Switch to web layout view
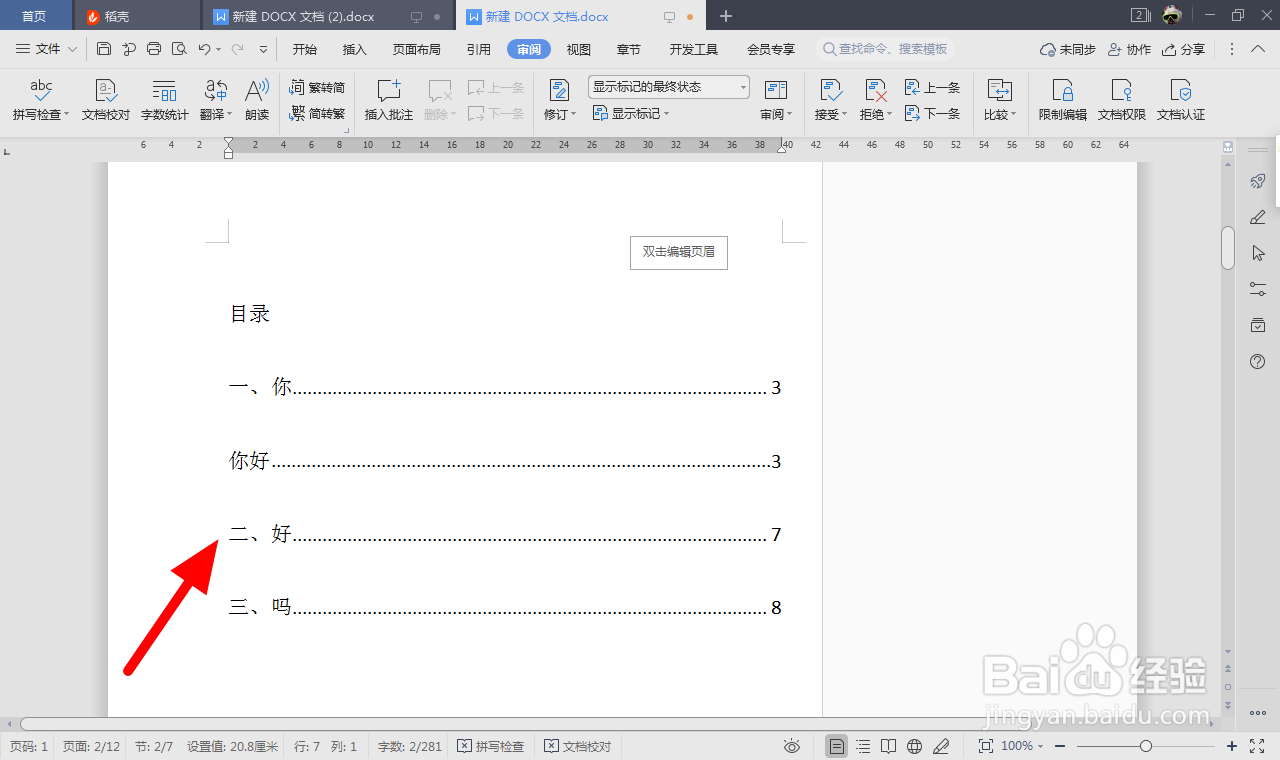This screenshot has height=760, width=1280. pos(914,746)
